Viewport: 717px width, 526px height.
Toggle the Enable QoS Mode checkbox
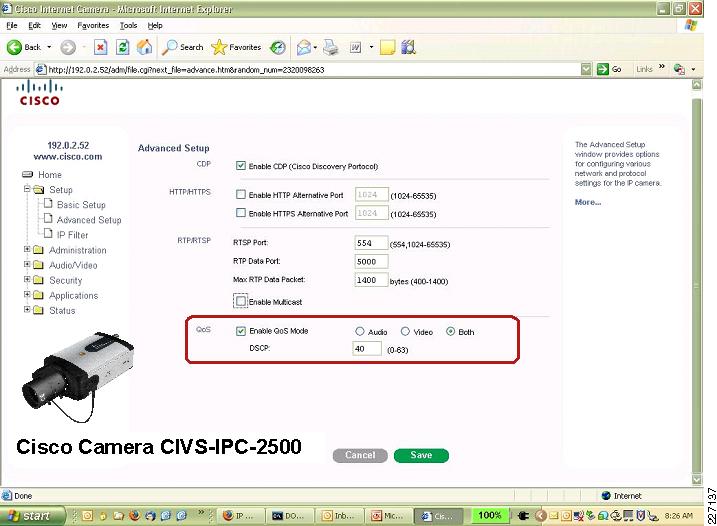coord(241,331)
